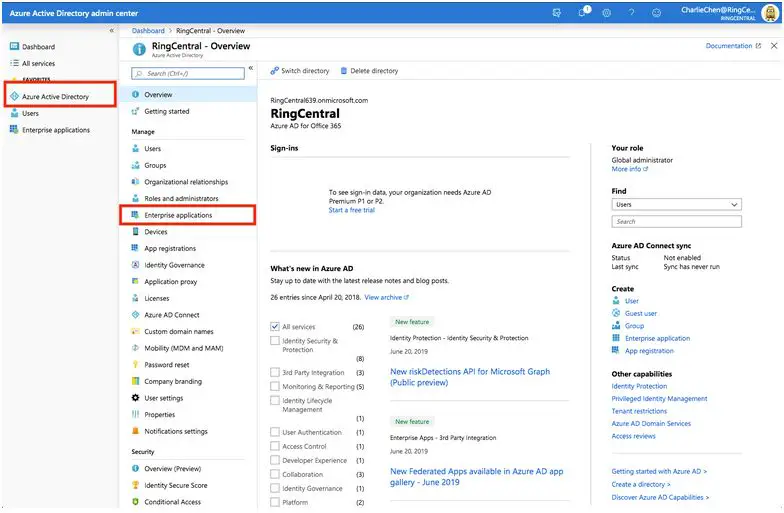The width and height of the screenshot is (784, 513).
Task: Click the User settings gear icon
Action: click(135, 398)
